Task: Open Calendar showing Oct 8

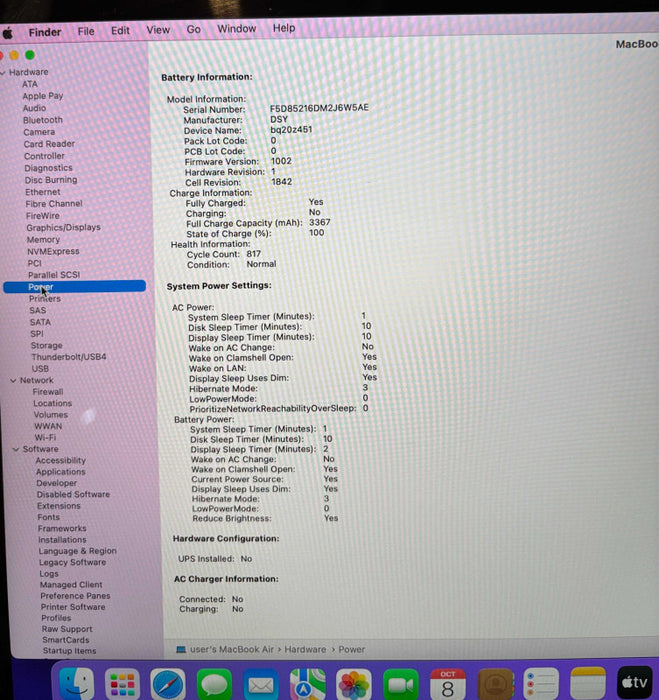Action: [447, 684]
